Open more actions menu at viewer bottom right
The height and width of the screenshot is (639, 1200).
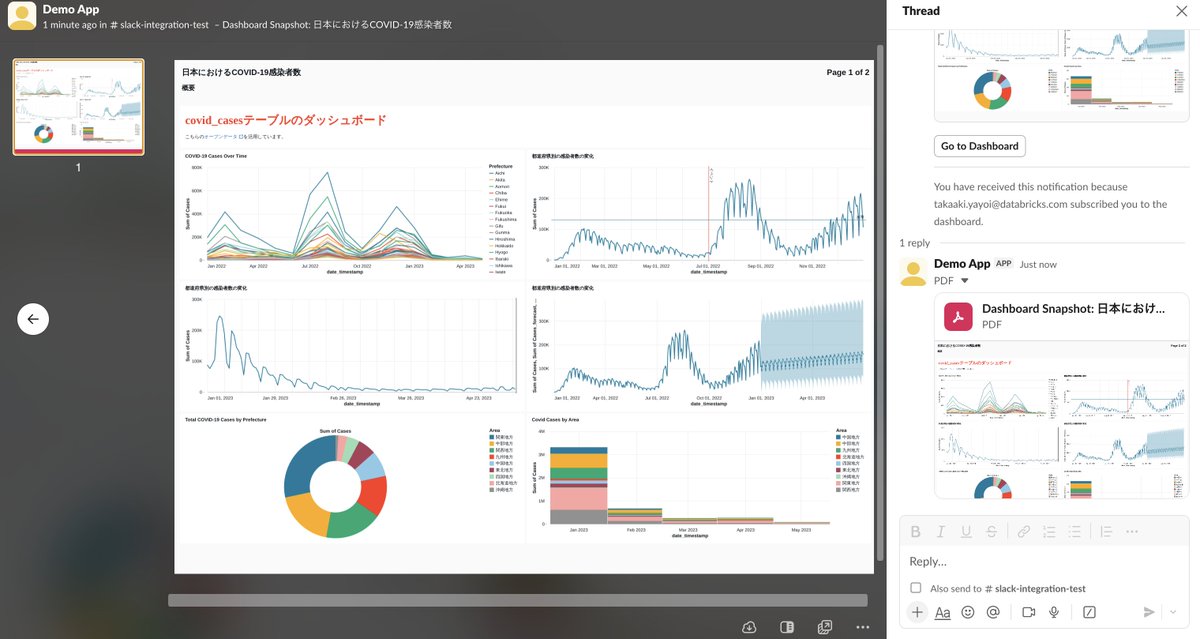(x=862, y=626)
